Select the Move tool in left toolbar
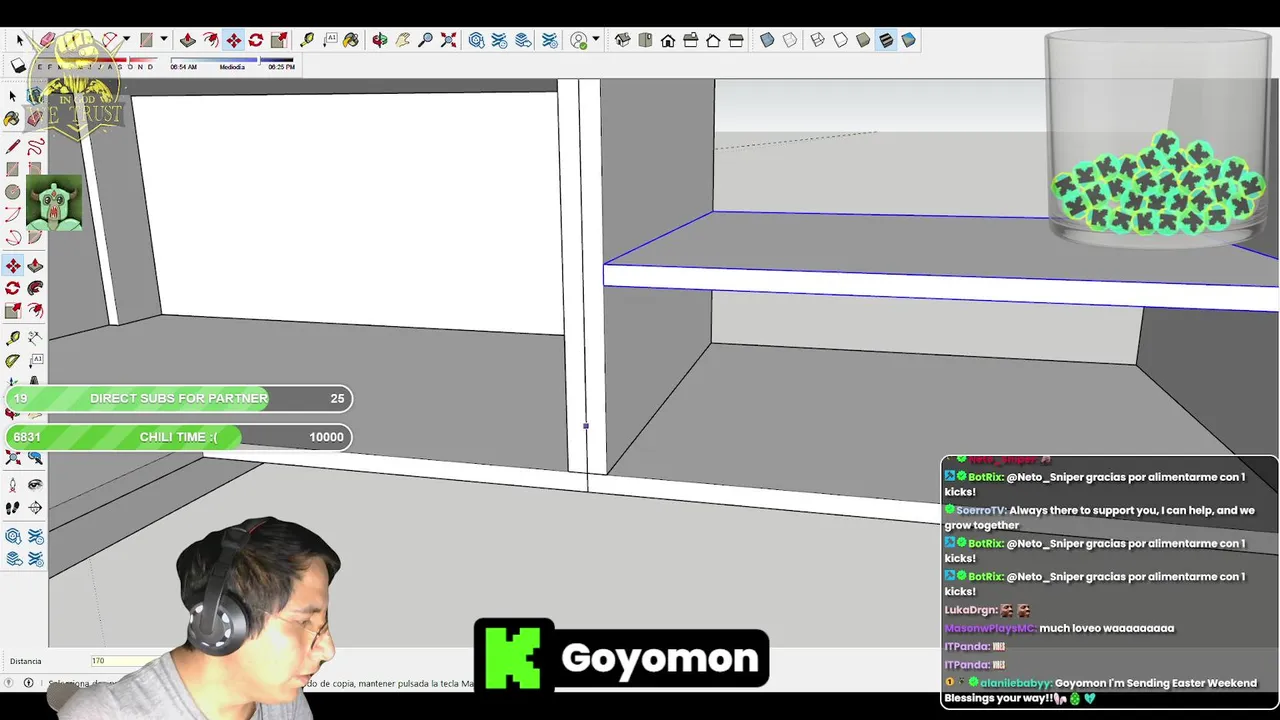This screenshot has width=1280, height=720. (12, 265)
